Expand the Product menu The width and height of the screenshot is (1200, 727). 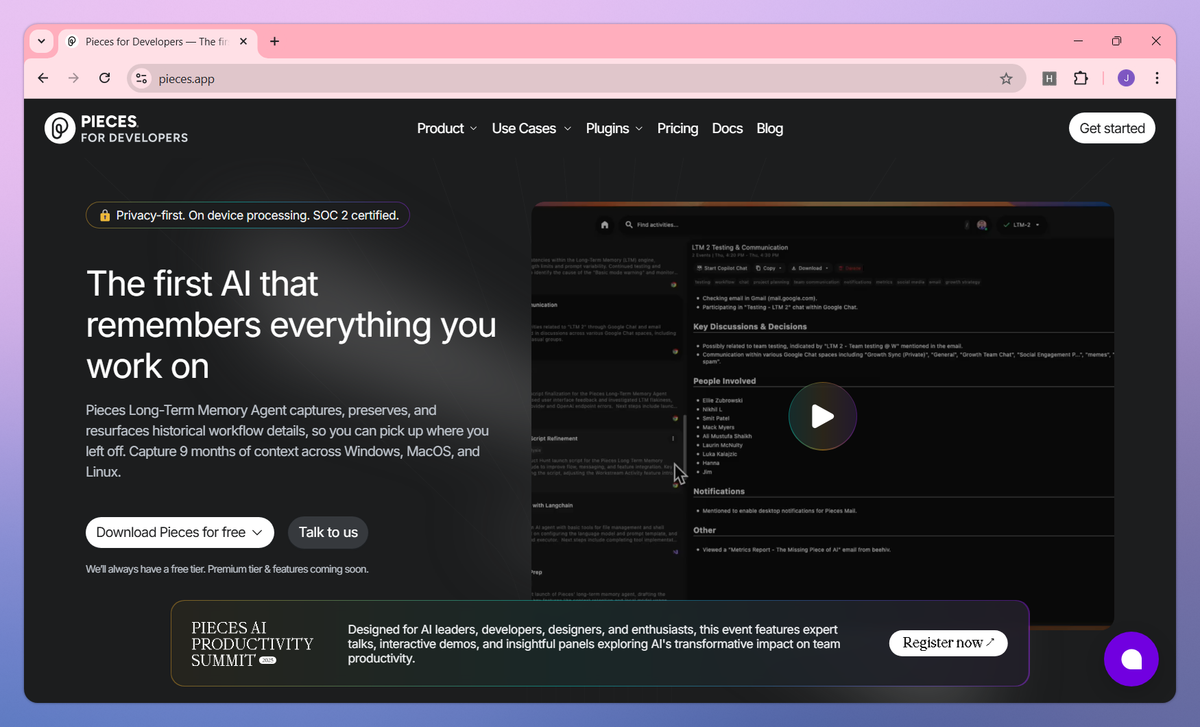pyautogui.click(x=447, y=128)
